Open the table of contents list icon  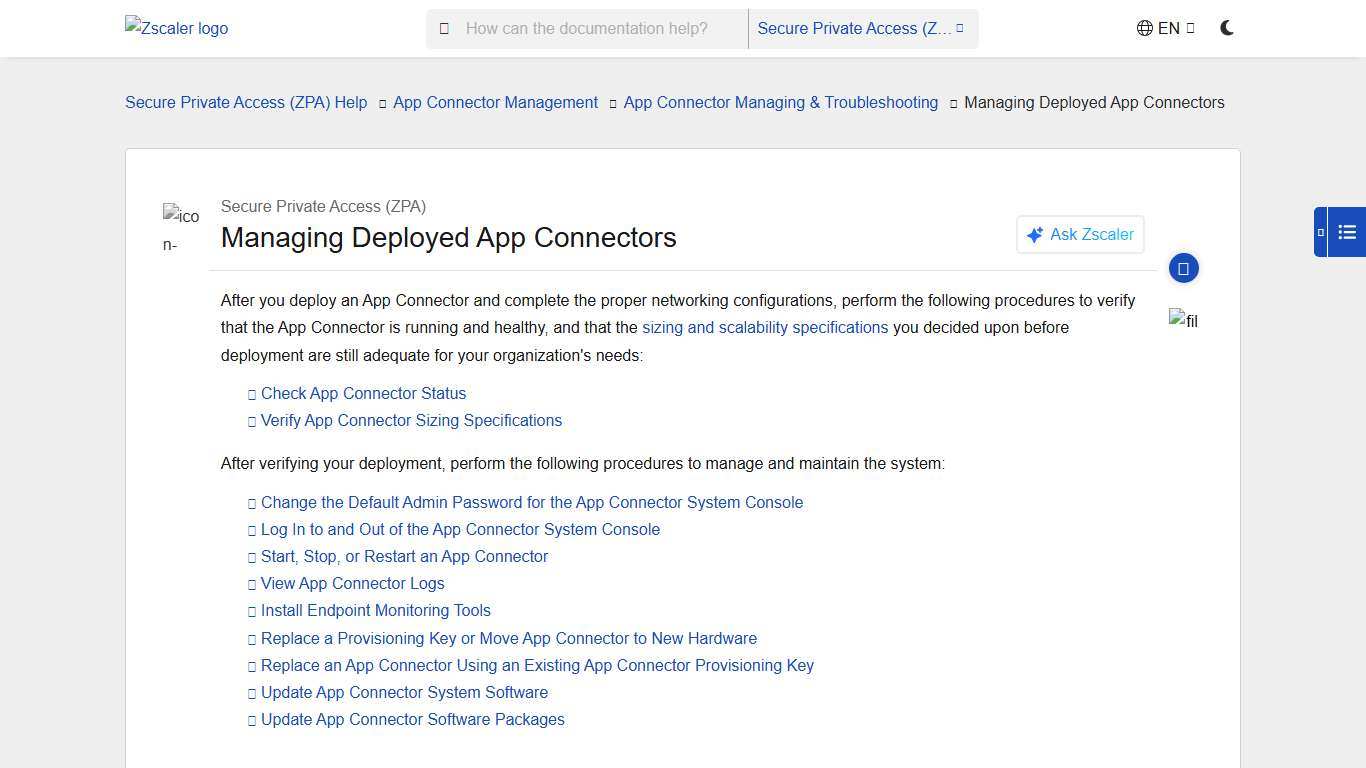coord(1347,231)
